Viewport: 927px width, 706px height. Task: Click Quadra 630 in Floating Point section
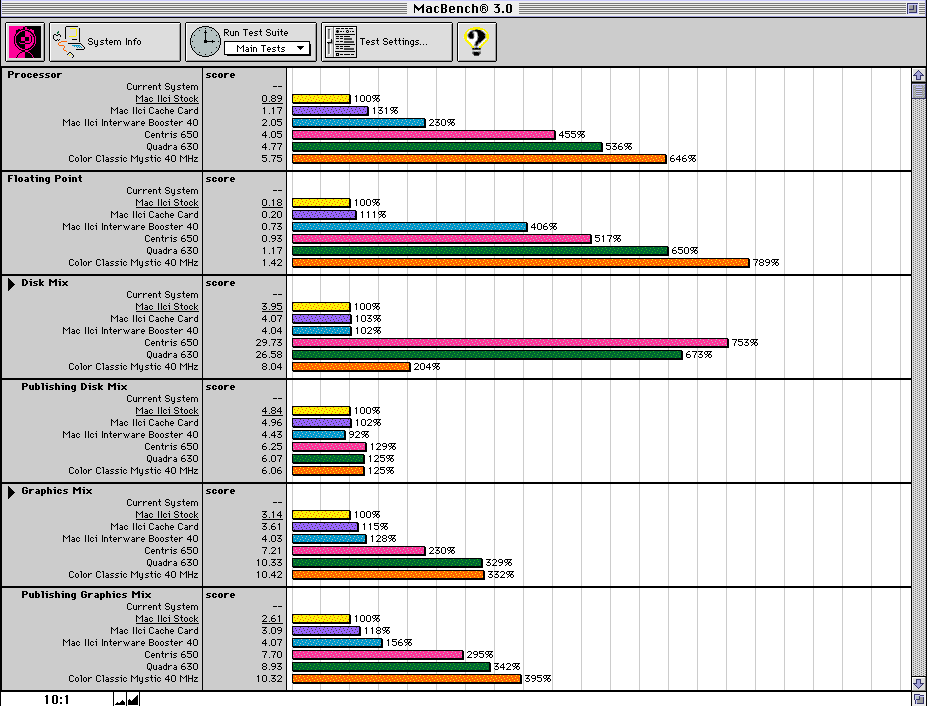[173, 251]
